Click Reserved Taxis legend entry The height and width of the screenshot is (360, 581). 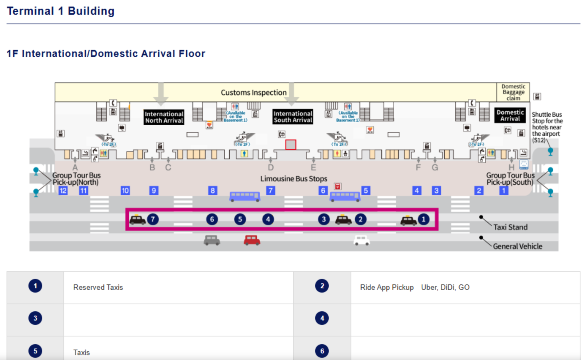(98, 287)
